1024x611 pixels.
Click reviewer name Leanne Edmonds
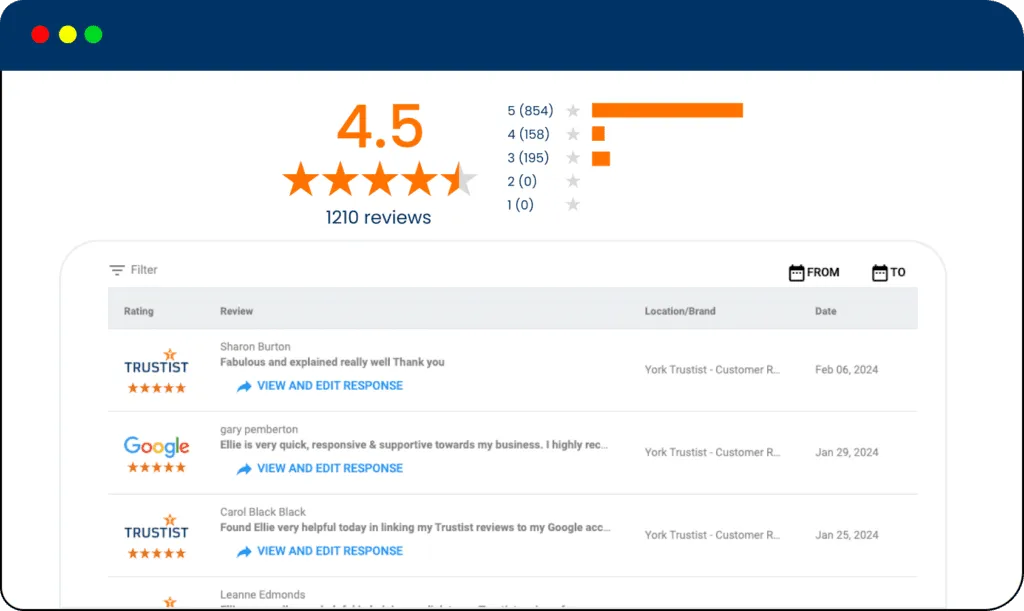tap(263, 595)
